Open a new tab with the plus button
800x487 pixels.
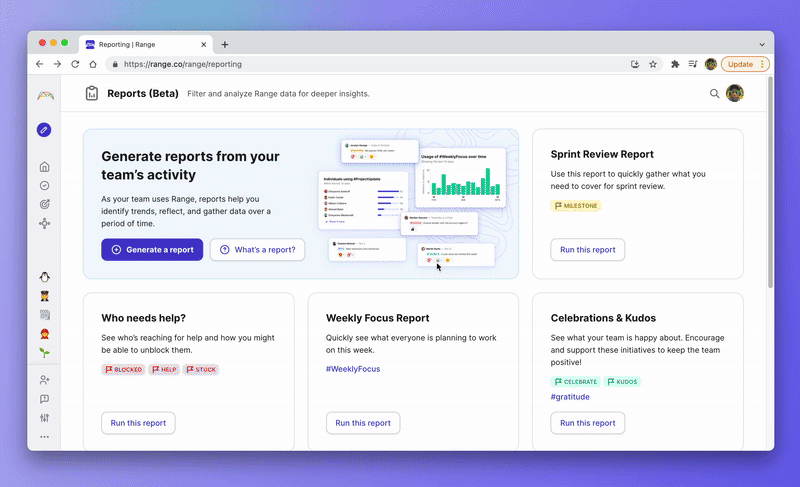tap(224, 44)
